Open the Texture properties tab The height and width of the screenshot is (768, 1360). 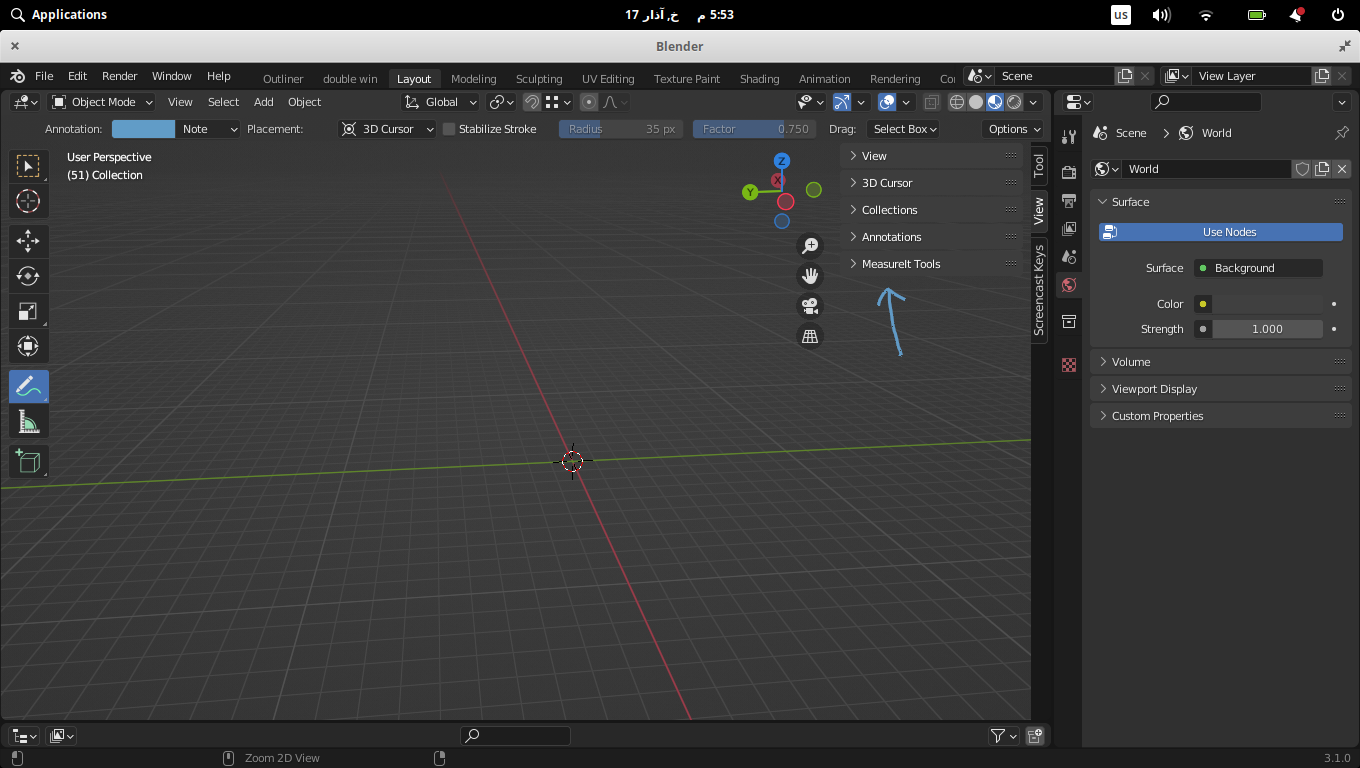pyautogui.click(x=1069, y=365)
